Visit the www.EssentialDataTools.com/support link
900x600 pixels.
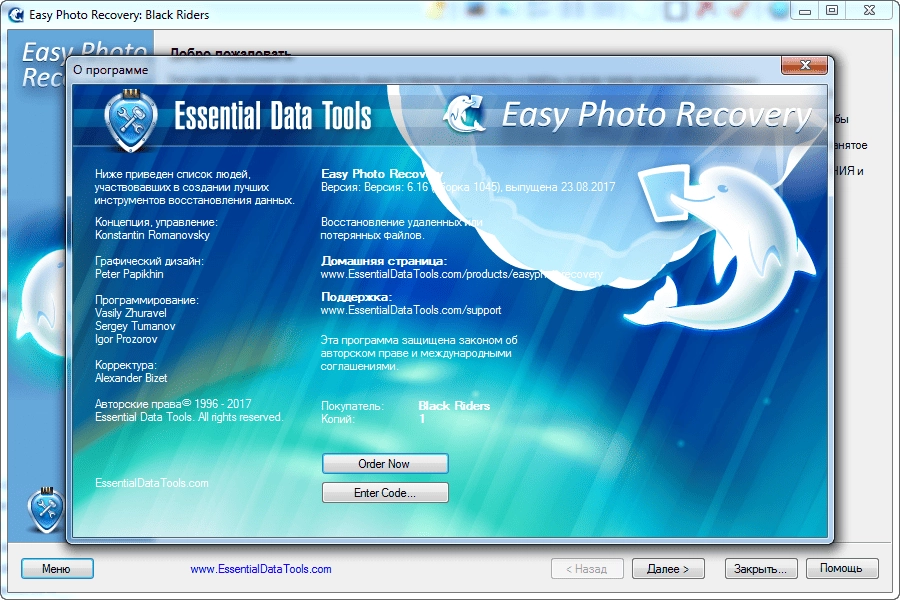point(411,310)
